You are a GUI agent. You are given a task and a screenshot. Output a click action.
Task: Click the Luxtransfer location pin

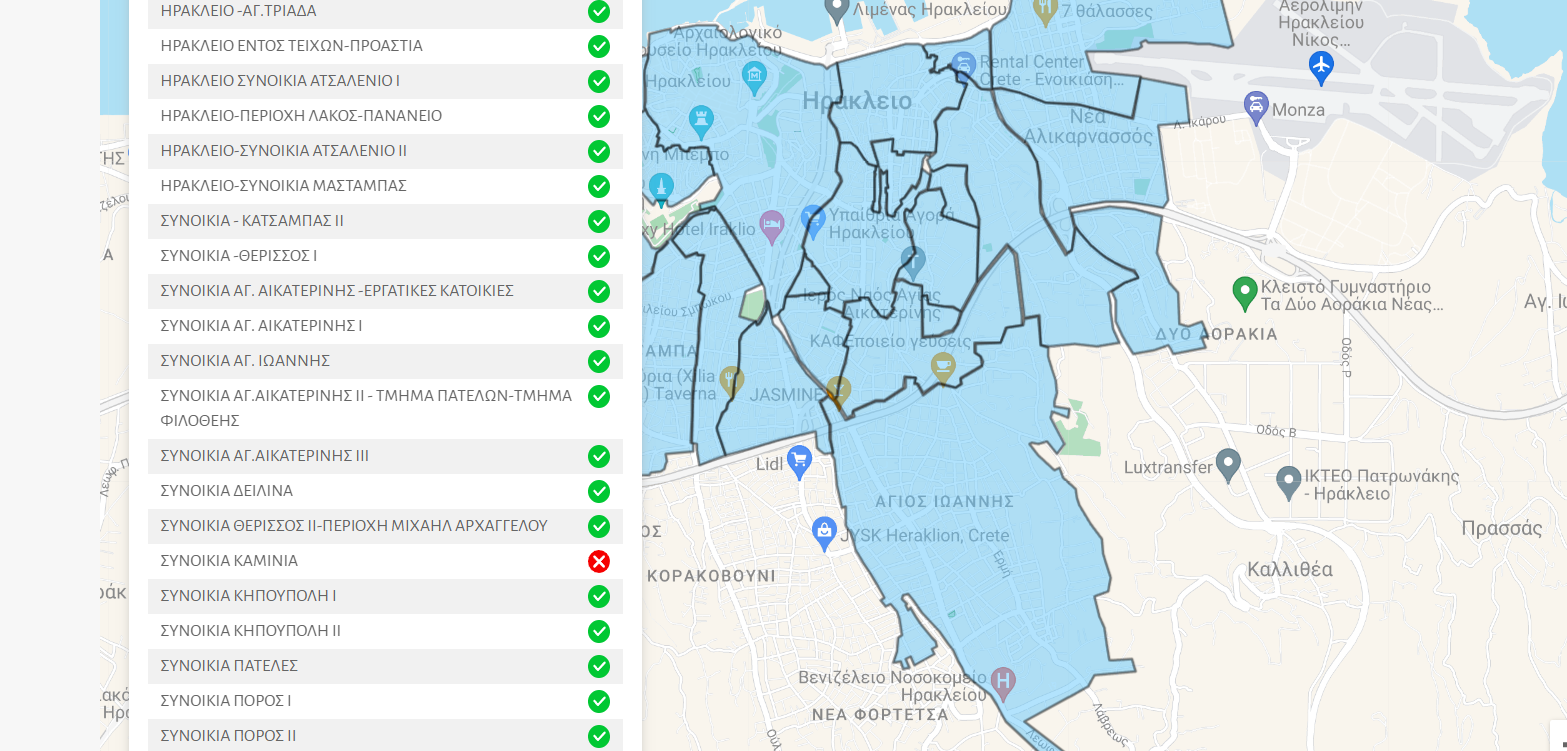1228,464
